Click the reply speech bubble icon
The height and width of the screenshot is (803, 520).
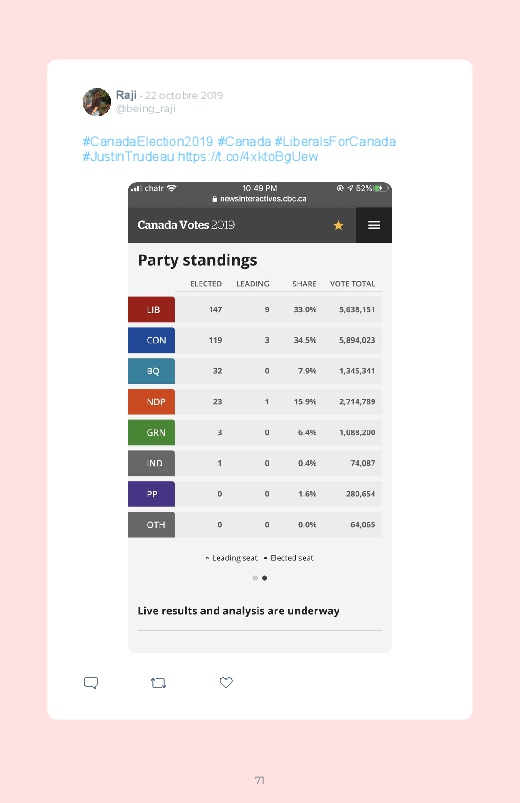pyautogui.click(x=91, y=683)
